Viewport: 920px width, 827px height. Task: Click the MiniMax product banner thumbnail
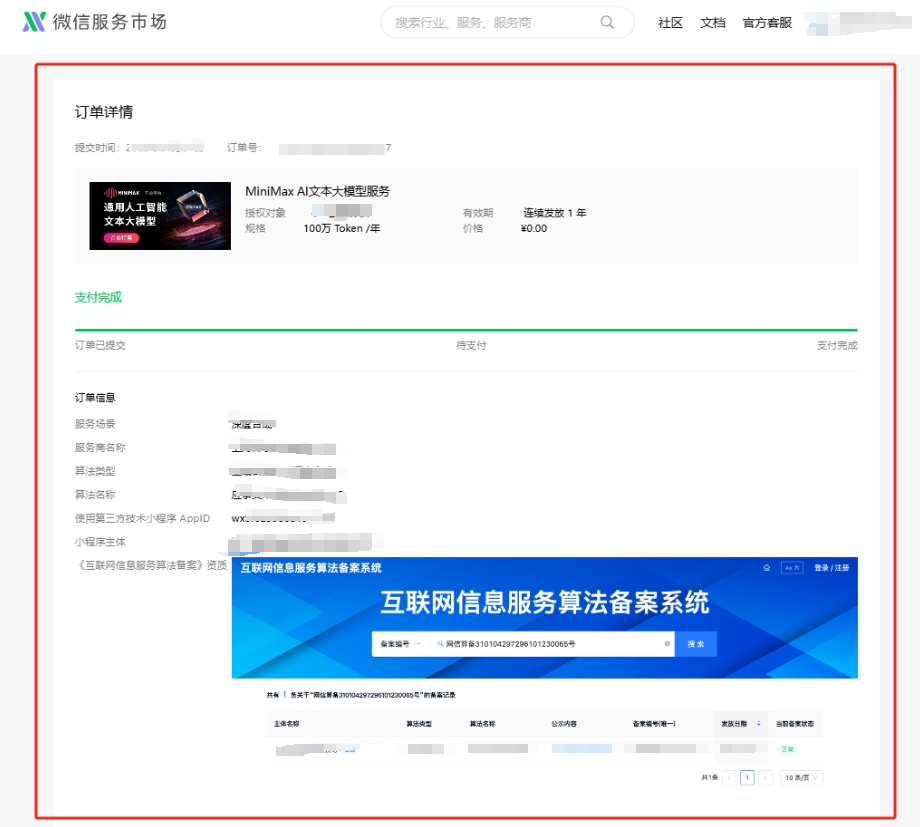pyautogui.click(x=160, y=215)
